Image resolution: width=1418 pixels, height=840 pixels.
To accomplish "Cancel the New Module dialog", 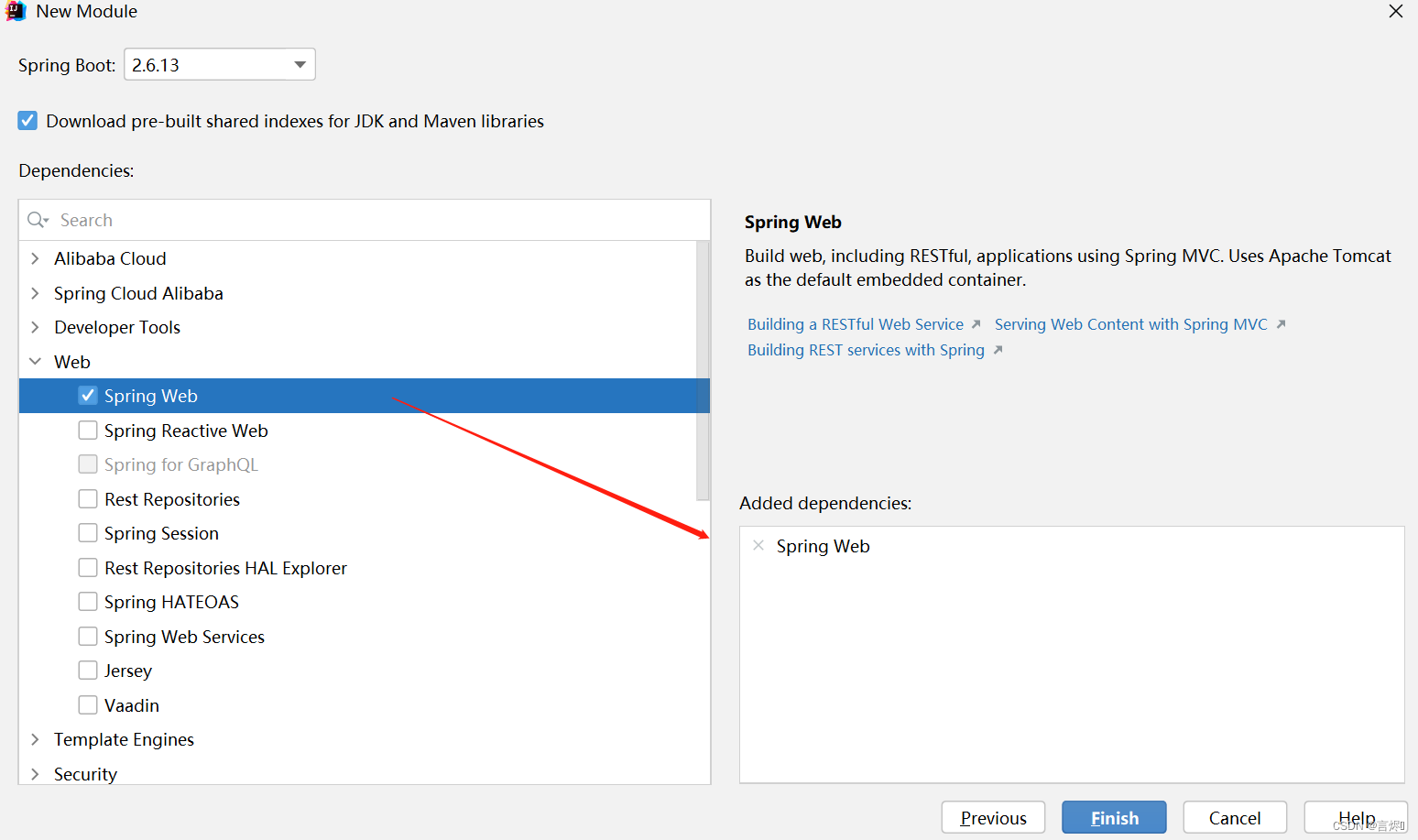I will [x=1235, y=817].
